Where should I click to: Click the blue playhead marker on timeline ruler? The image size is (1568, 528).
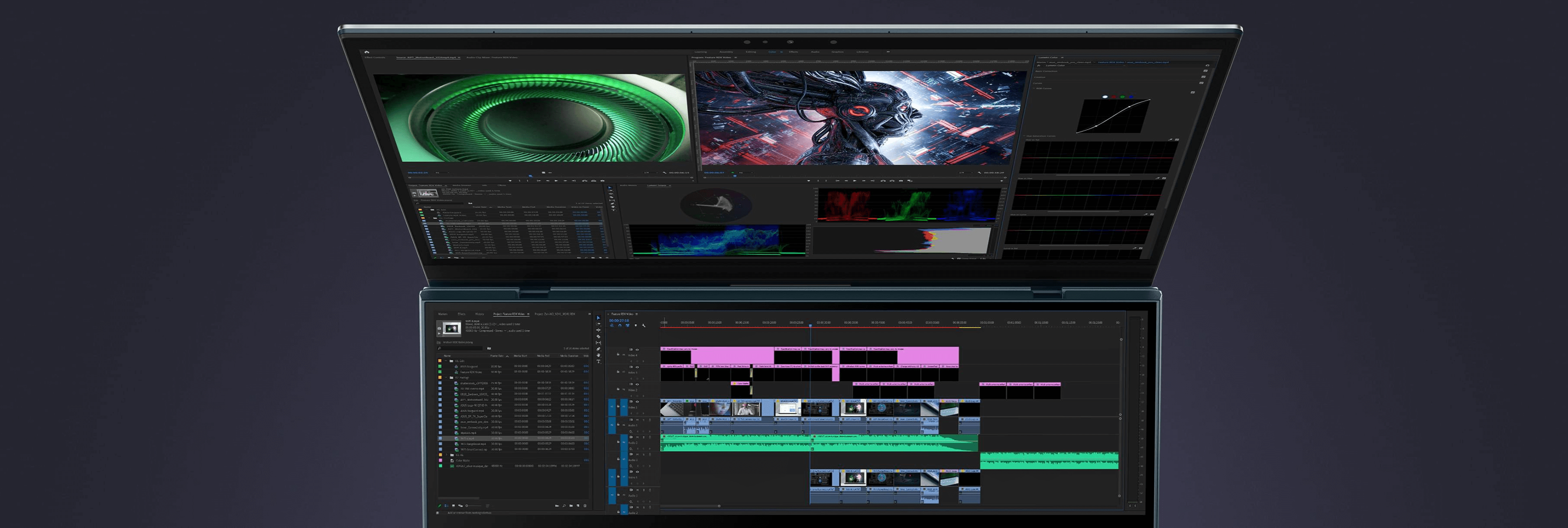pos(810,326)
